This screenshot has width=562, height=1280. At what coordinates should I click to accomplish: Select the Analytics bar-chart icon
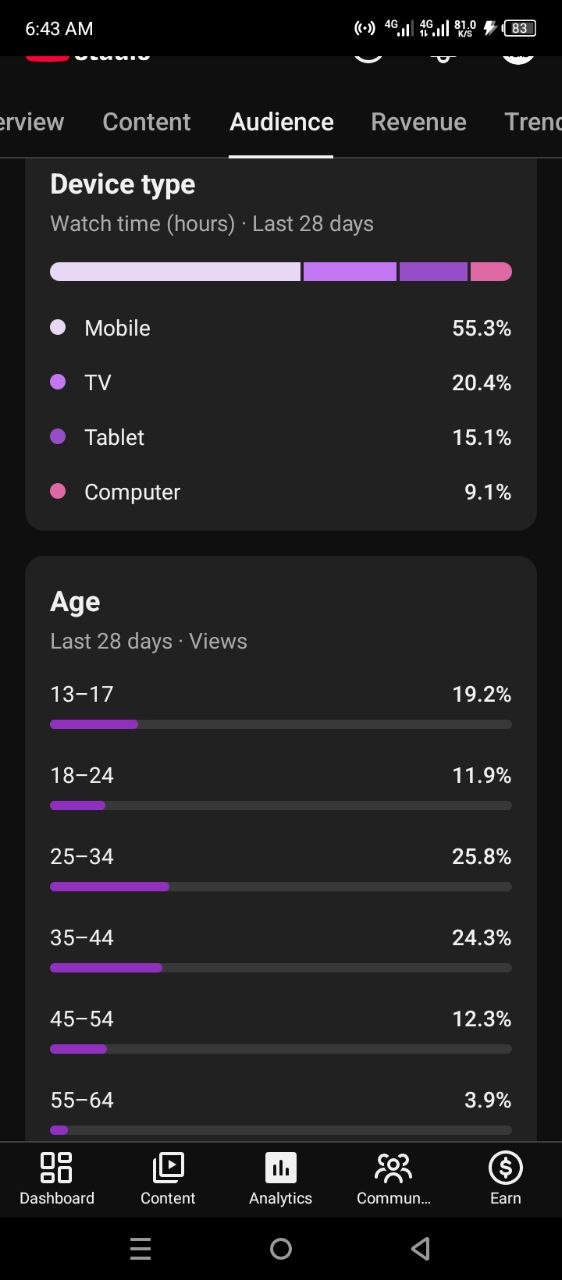(x=281, y=1168)
